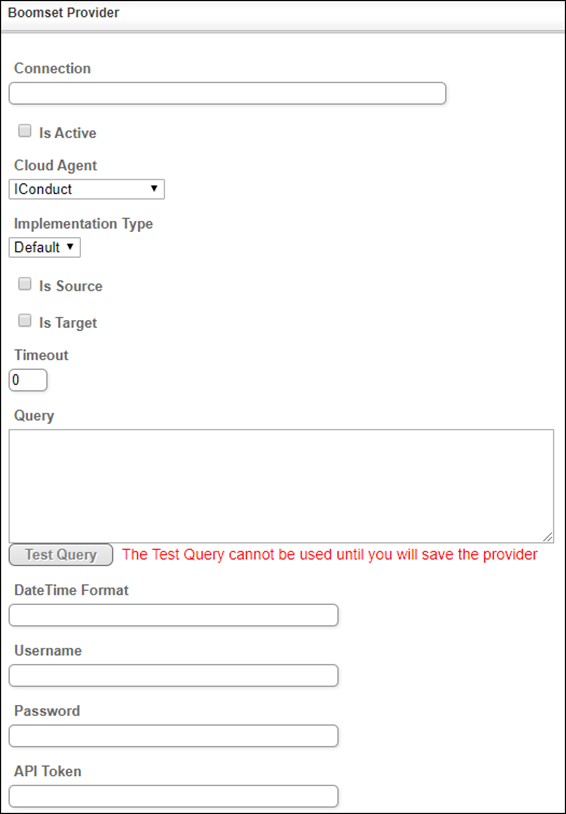Click the Implementation Type field label
The height and width of the screenshot is (814, 566).
pyautogui.click(x=84, y=224)
